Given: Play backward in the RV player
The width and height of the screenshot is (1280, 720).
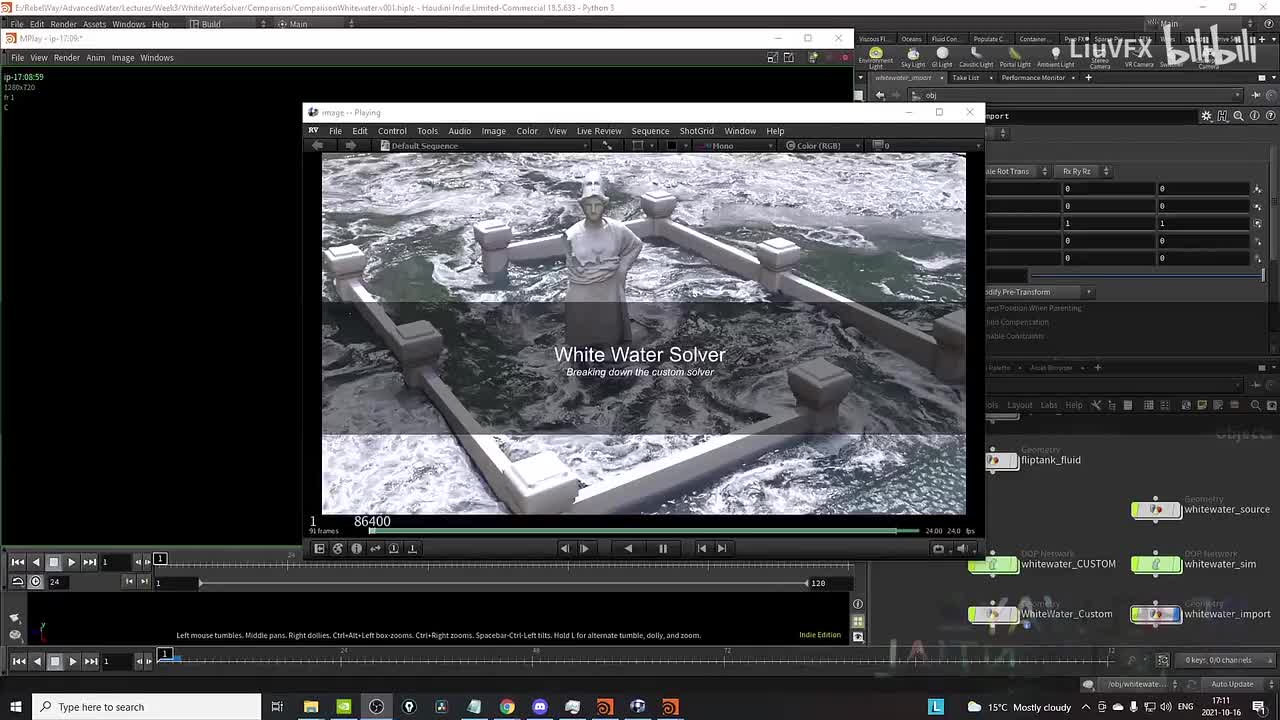Looking at the screenshot, I should click(628, 548).
